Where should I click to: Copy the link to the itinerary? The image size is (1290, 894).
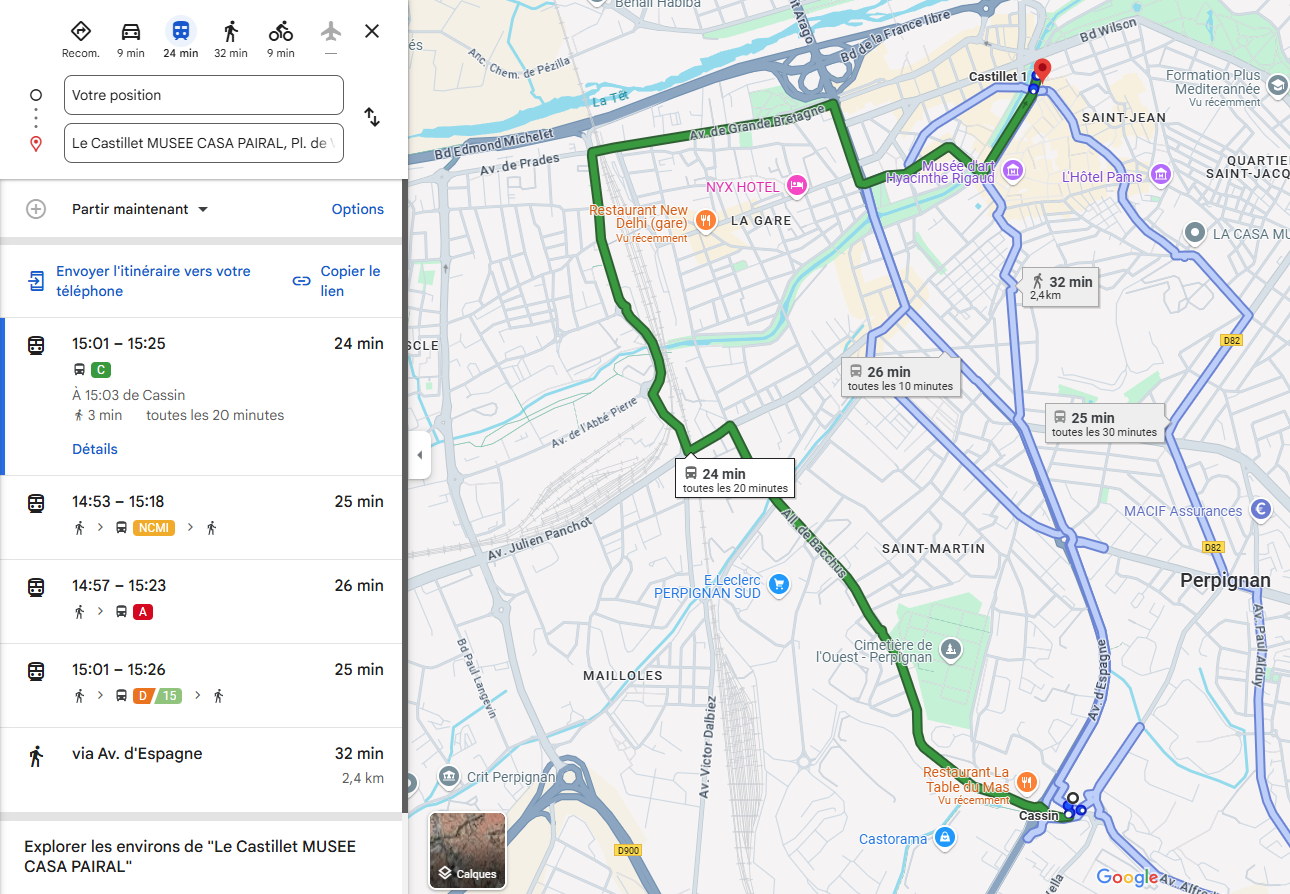(x=337, y=281)
